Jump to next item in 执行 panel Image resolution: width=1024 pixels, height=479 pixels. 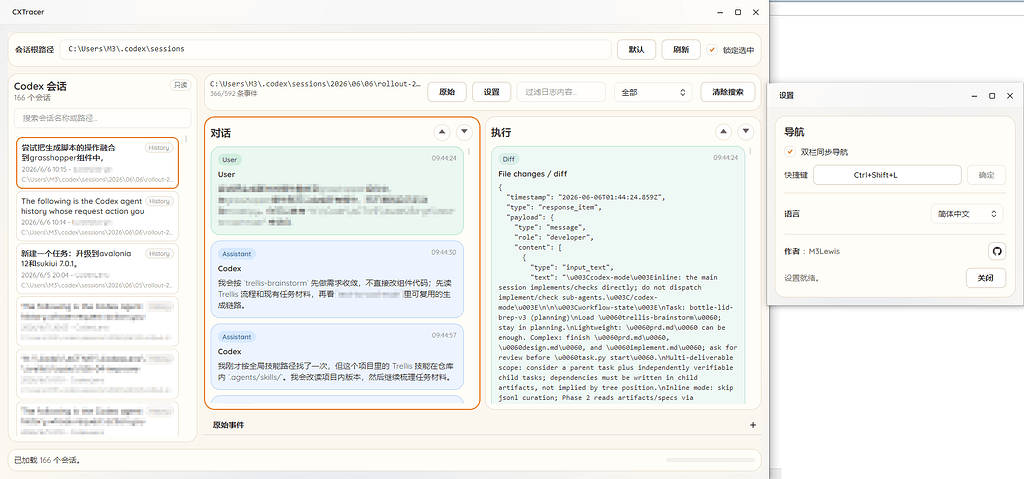(x=745, y=132)
